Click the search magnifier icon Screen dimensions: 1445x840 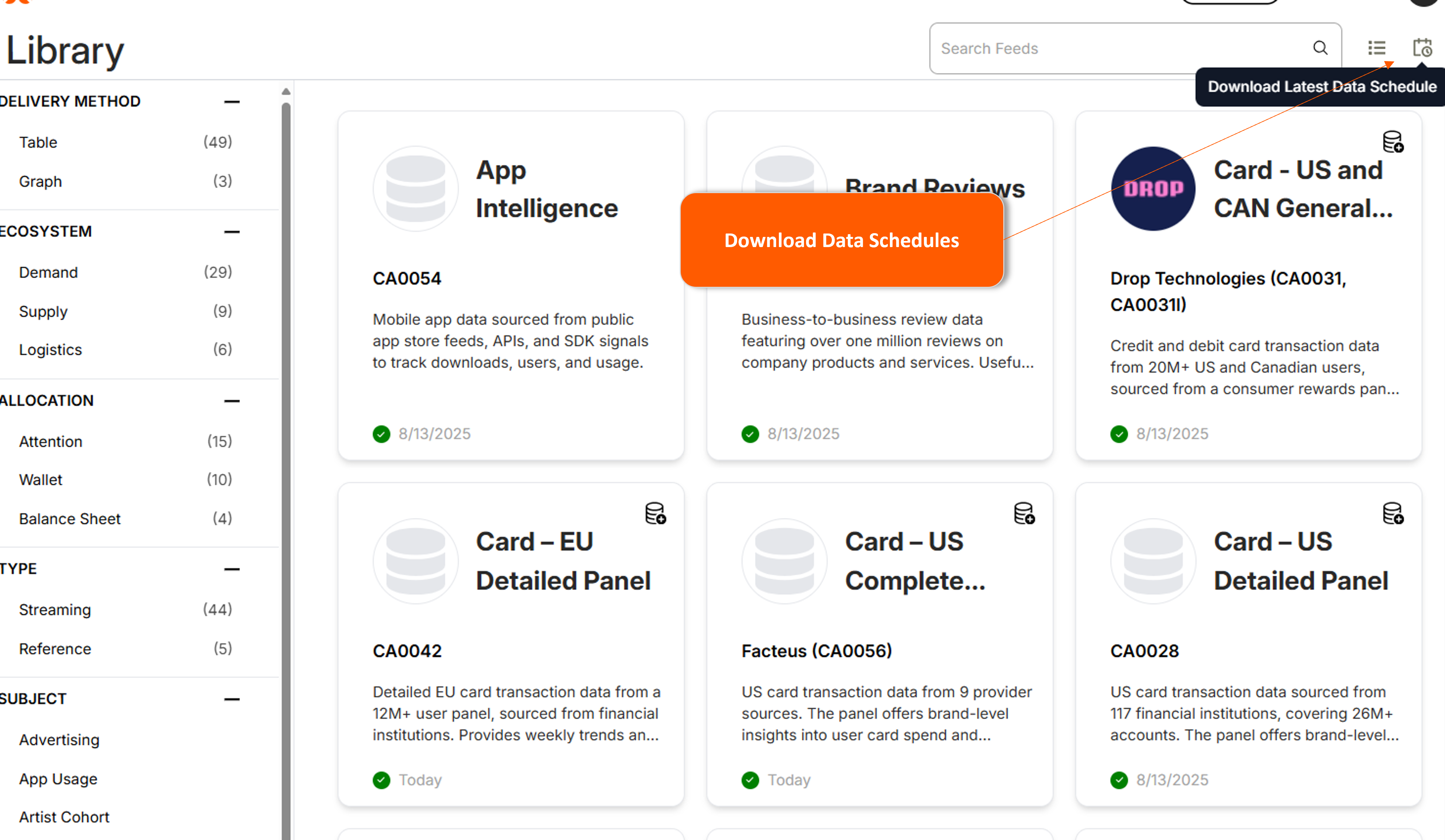[x=1320, y=48]
